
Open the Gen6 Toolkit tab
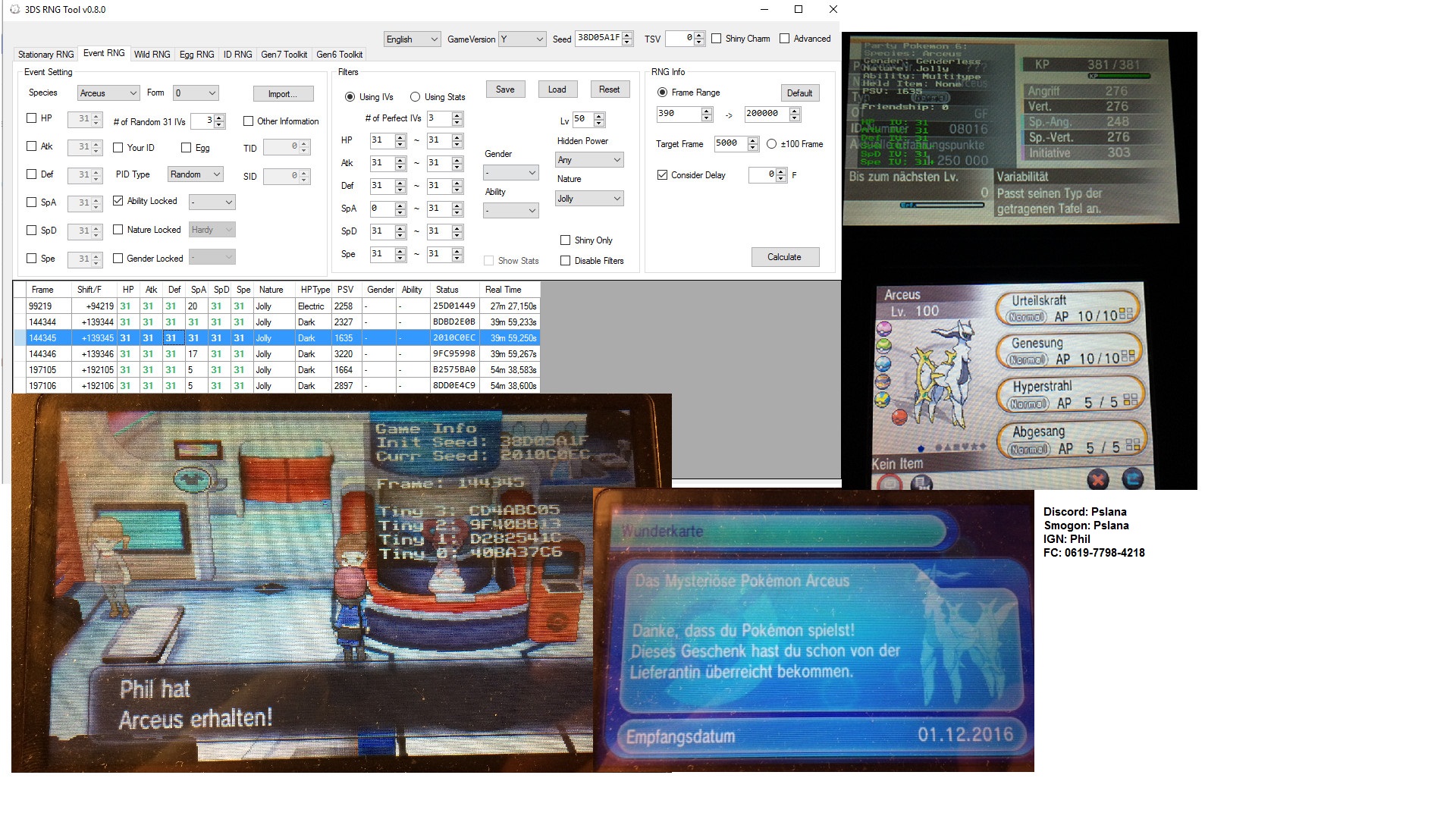[x=339, y=55]
